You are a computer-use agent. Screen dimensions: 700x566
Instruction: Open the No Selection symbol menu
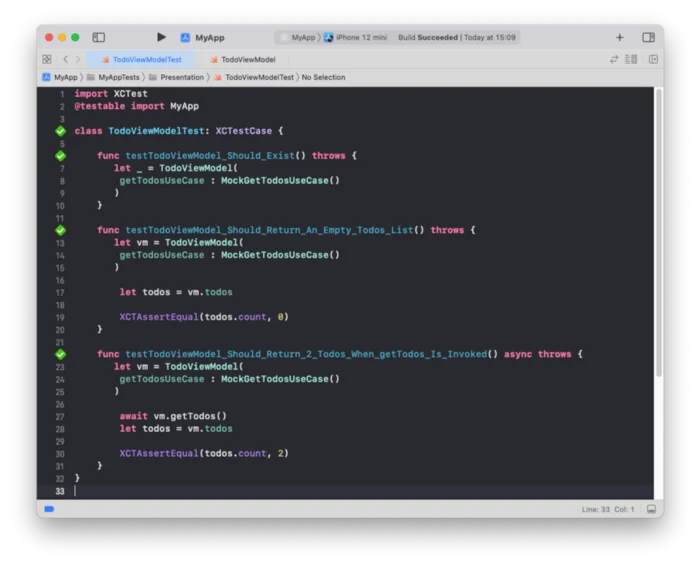point(323,77)
